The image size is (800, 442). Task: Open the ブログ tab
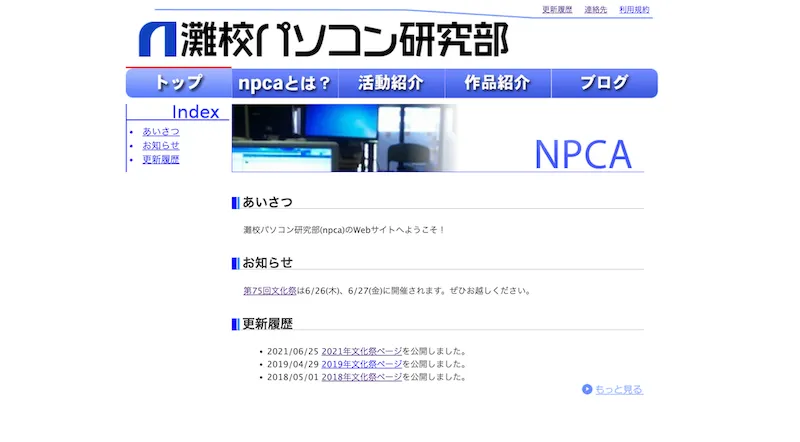[605, 83]
